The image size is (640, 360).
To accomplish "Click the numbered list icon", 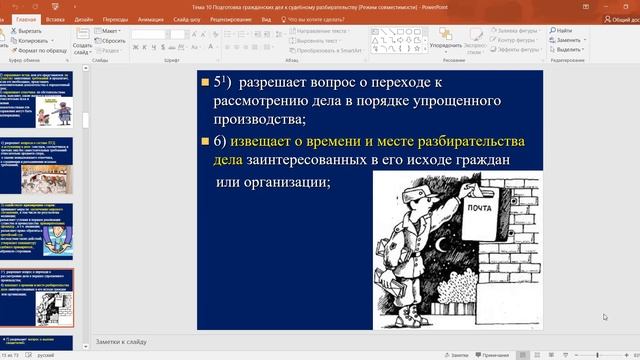I will (242, 35).
